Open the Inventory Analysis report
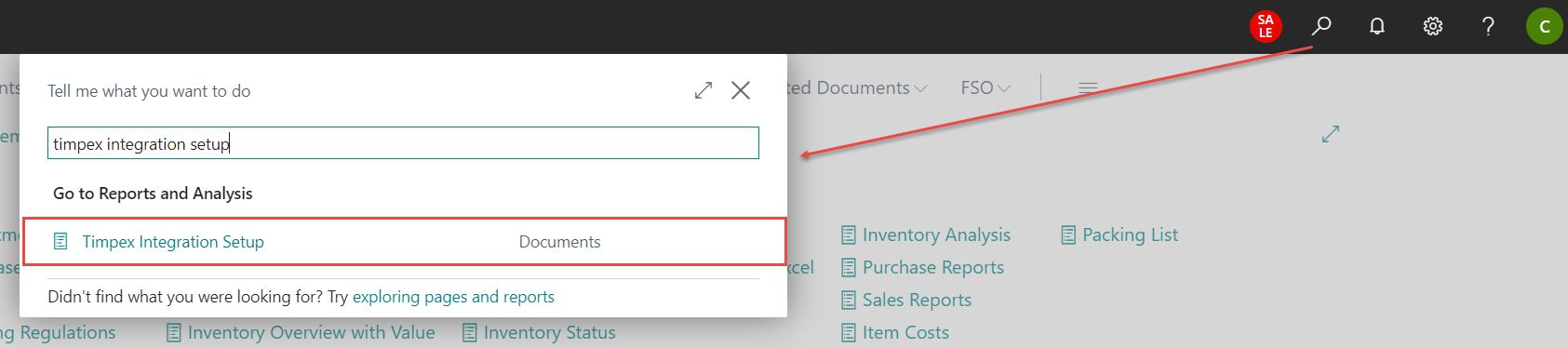1568x348 pixels. tap(926, 234)
